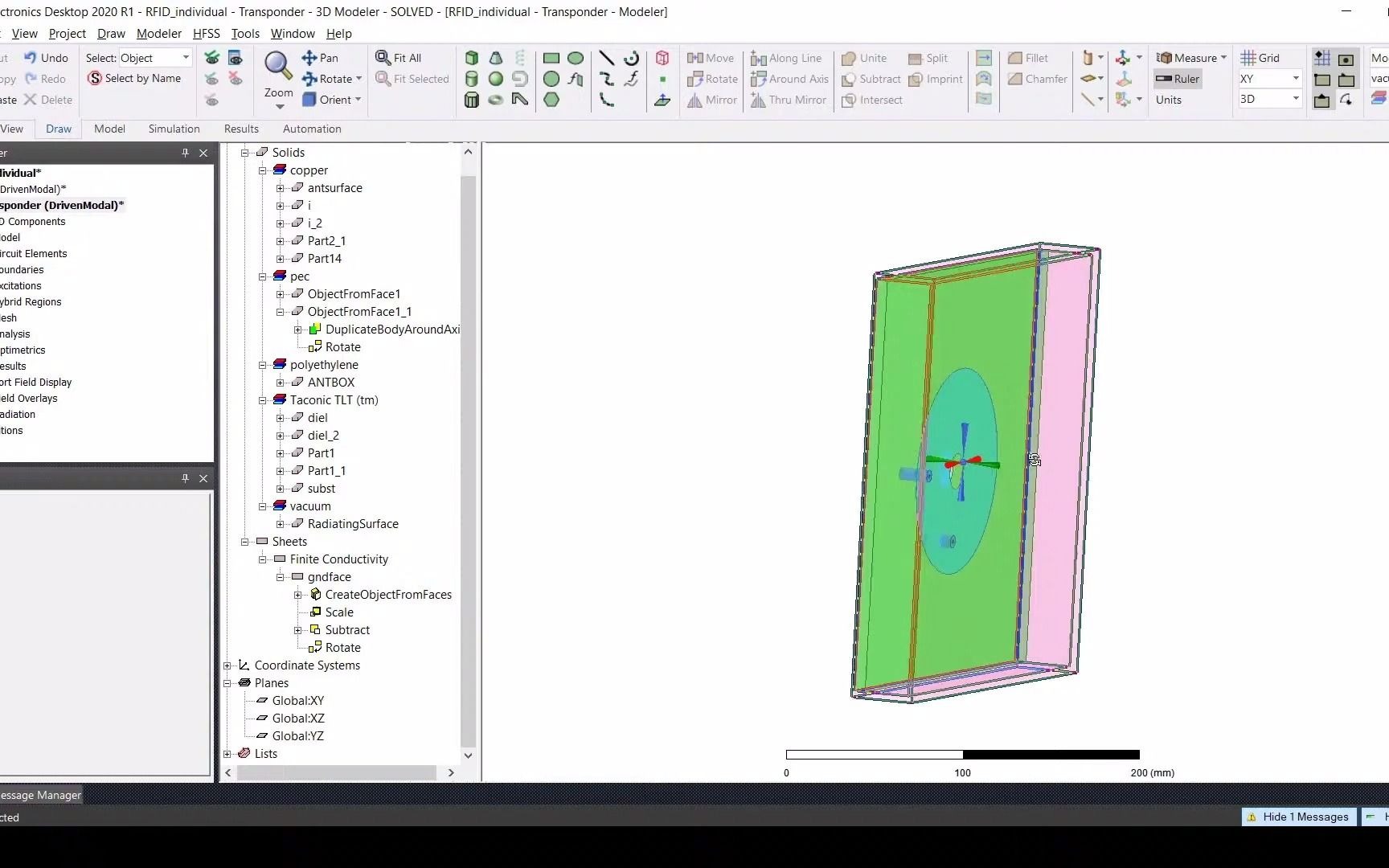The image size is (1389, 868).
Task: Select the Draw Box tool
Action: tap(471, 58)
